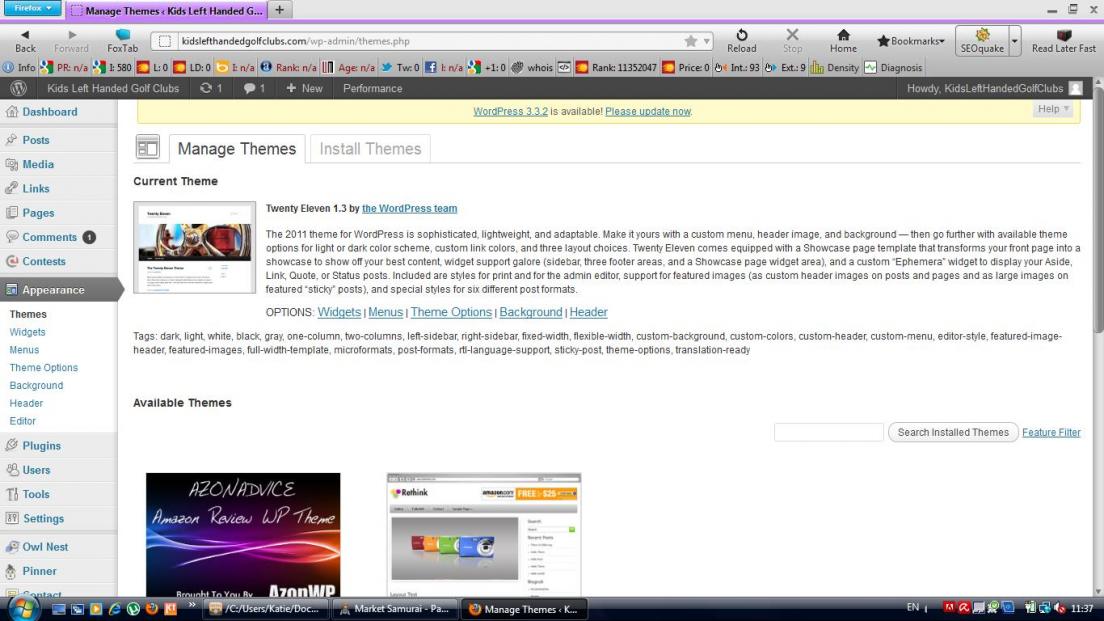Open the WordPress team author link
This screenshot has width=1104, height=621.
point(409,208)
